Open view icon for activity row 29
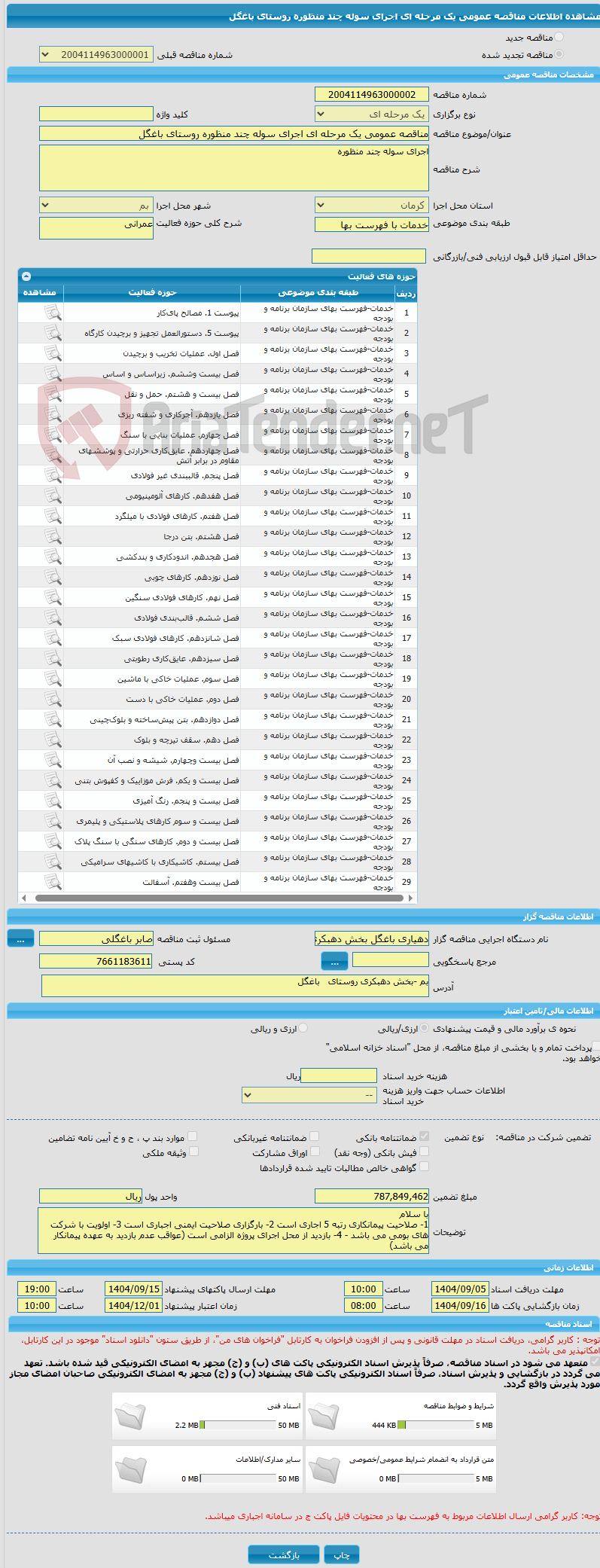600x1568 pixels. click(53, 882)
